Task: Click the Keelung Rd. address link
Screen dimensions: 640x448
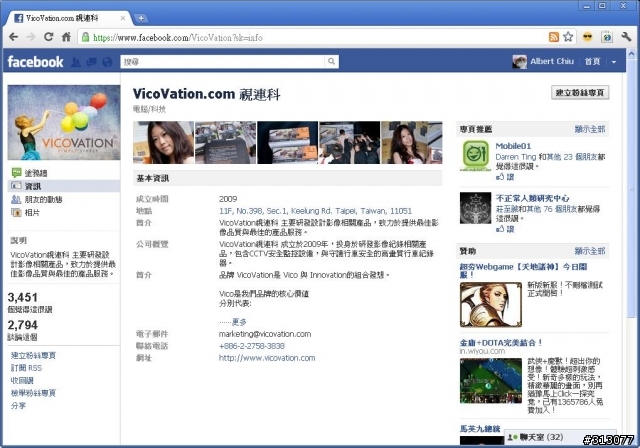Action: [316, 211]
